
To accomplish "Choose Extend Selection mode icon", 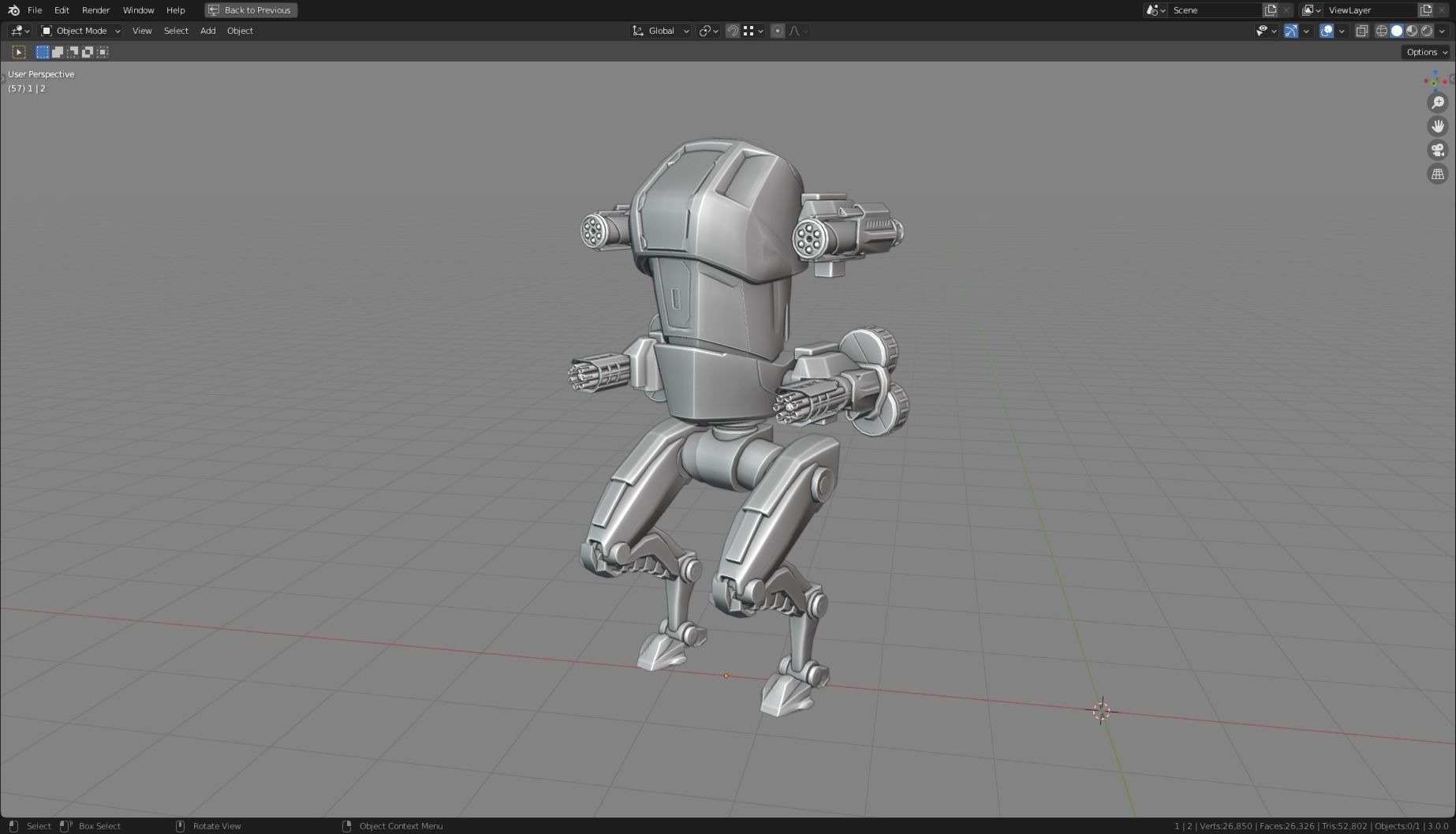I will pos(58,52).
